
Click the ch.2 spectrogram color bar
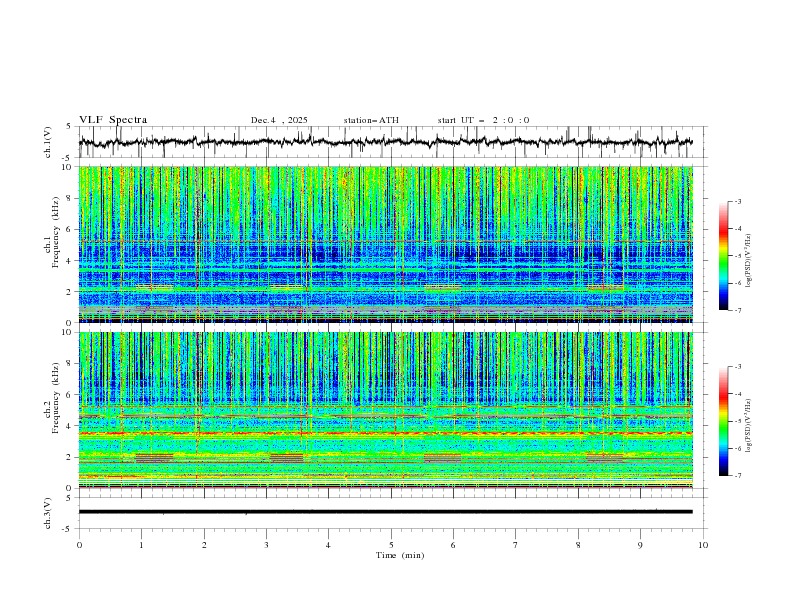pyautogui.click(x=723, y=421)
